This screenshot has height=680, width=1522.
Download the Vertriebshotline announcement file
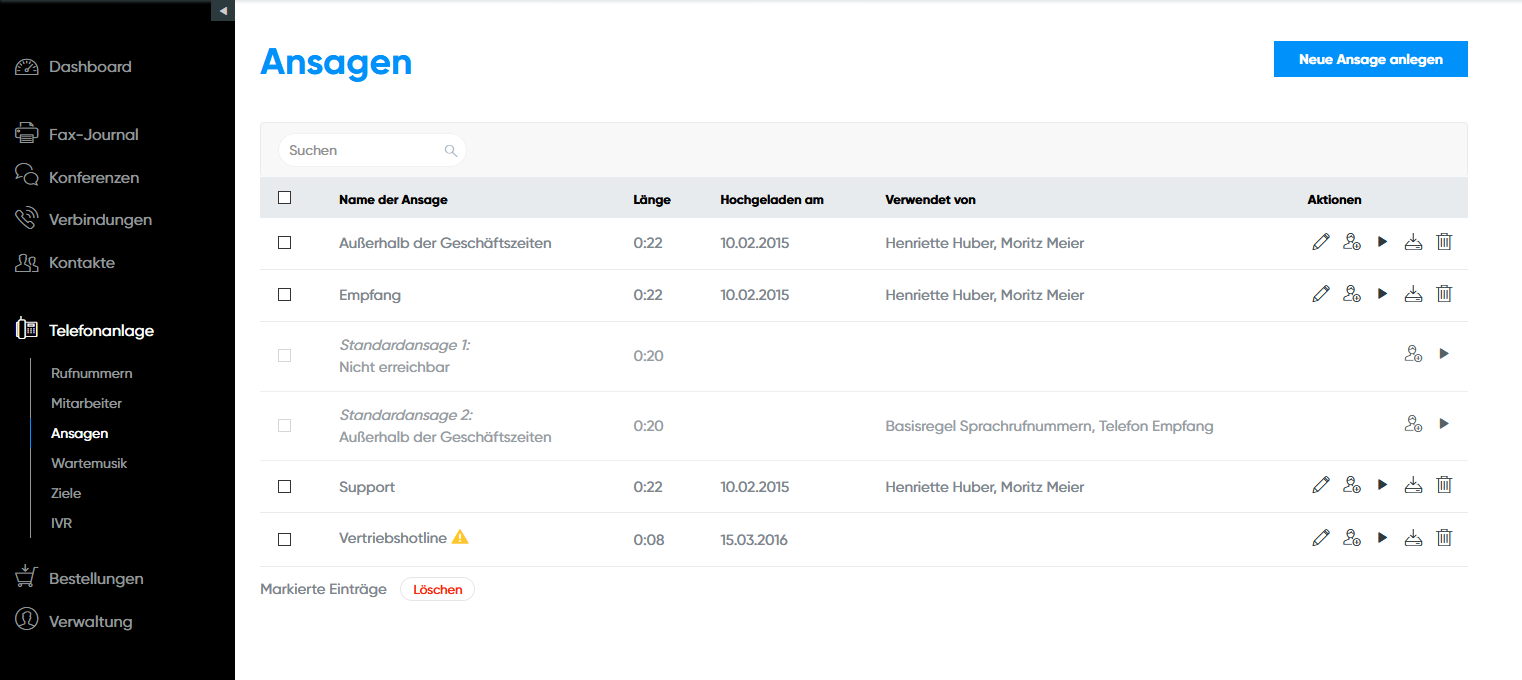point(1413,538)
